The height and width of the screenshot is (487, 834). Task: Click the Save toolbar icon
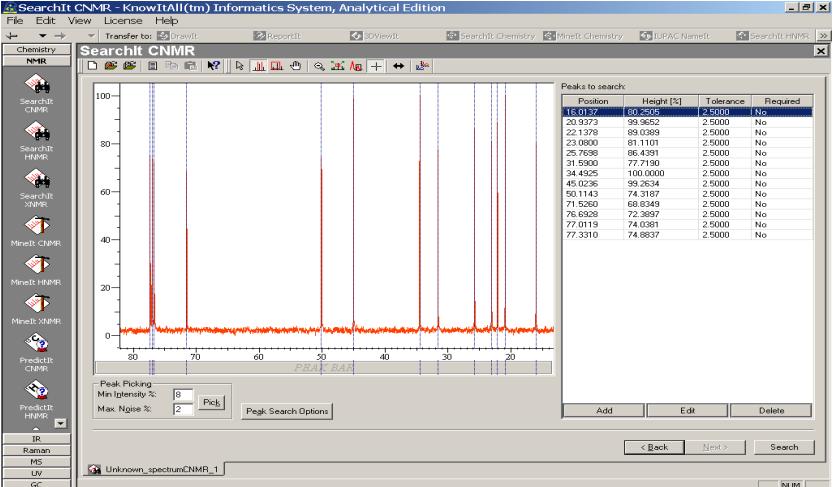coord(152,66)
